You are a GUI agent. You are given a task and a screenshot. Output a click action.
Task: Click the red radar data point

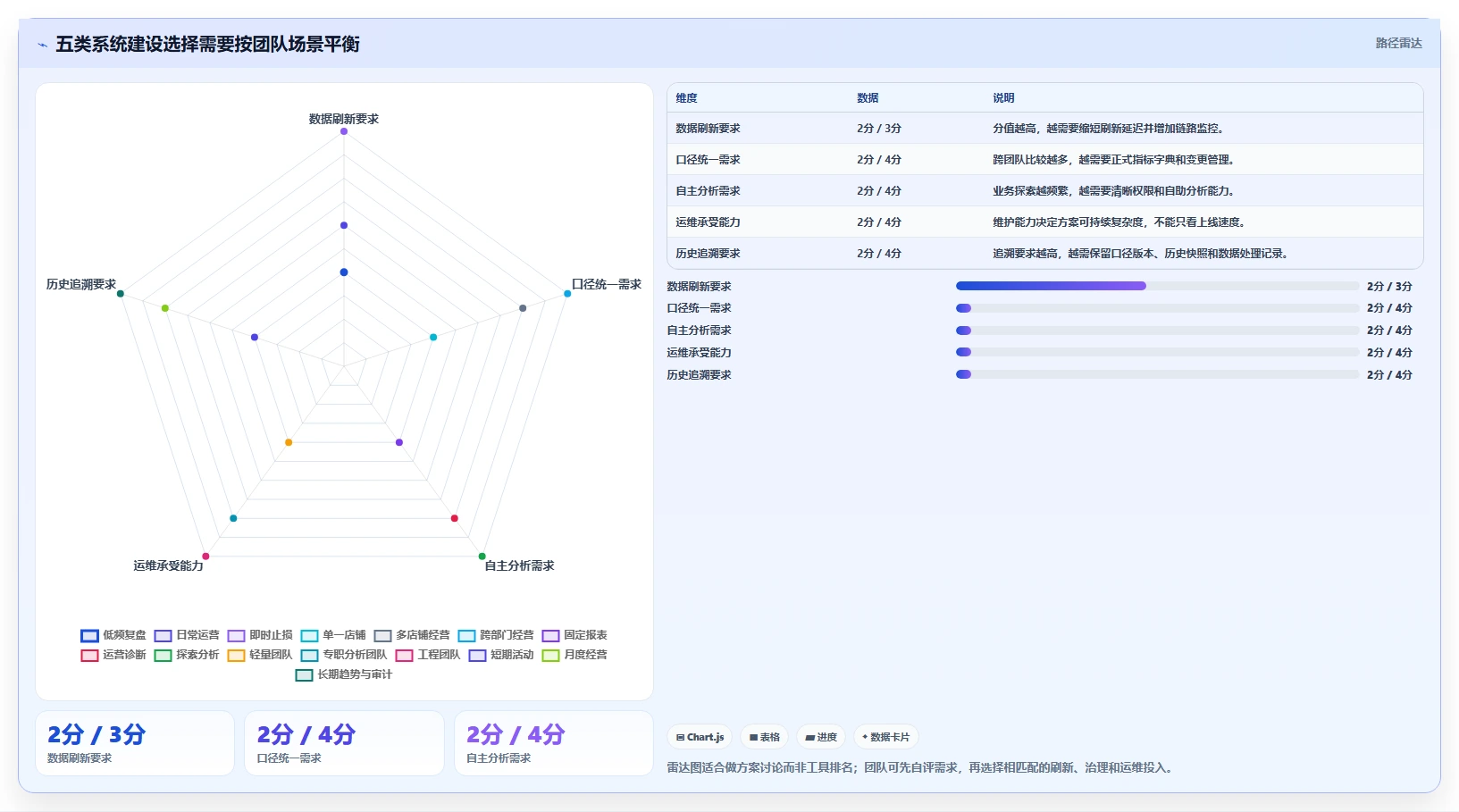coord(455,518)
